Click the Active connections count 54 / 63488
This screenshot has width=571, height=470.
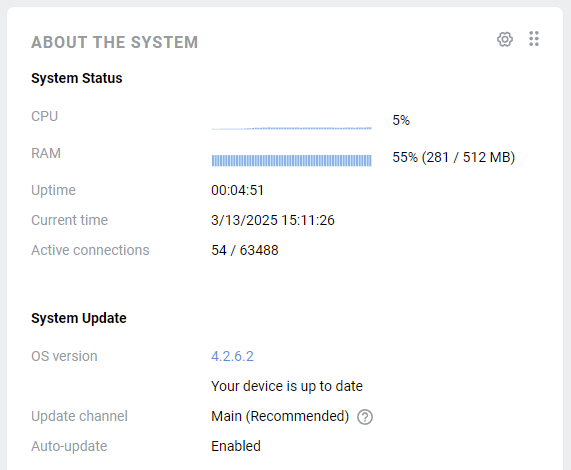point(245,250)
